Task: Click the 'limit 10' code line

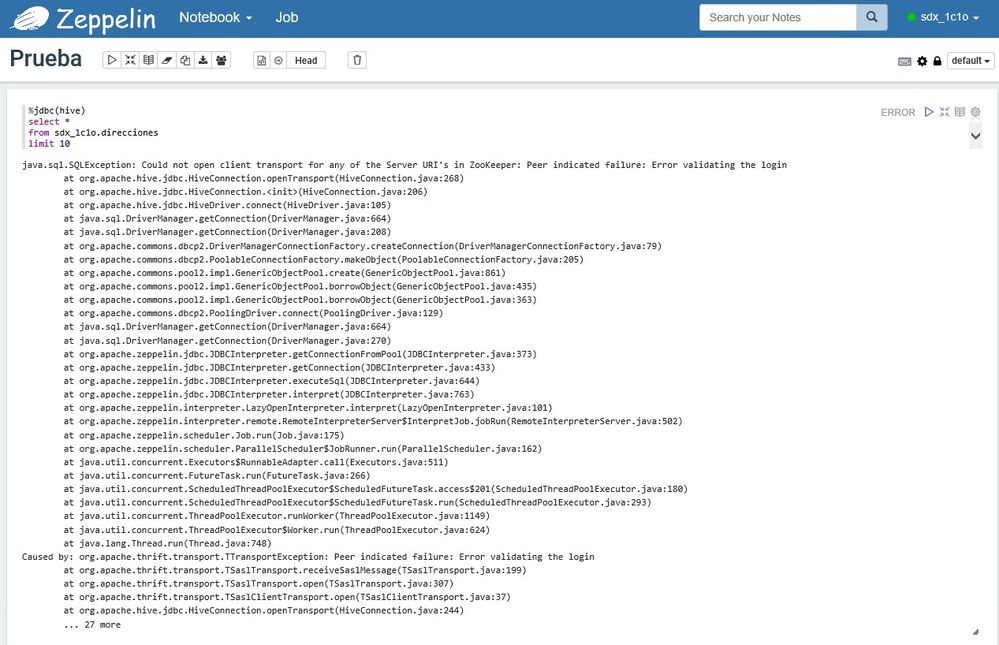Action: (49, 143)
